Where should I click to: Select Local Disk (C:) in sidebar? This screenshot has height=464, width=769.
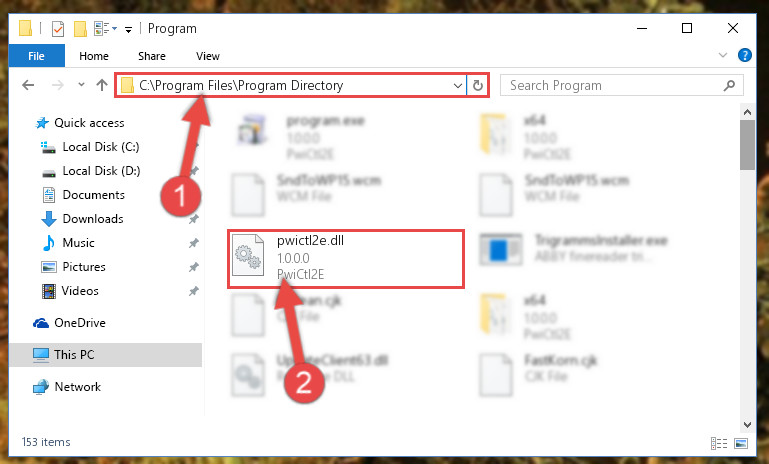101,147
